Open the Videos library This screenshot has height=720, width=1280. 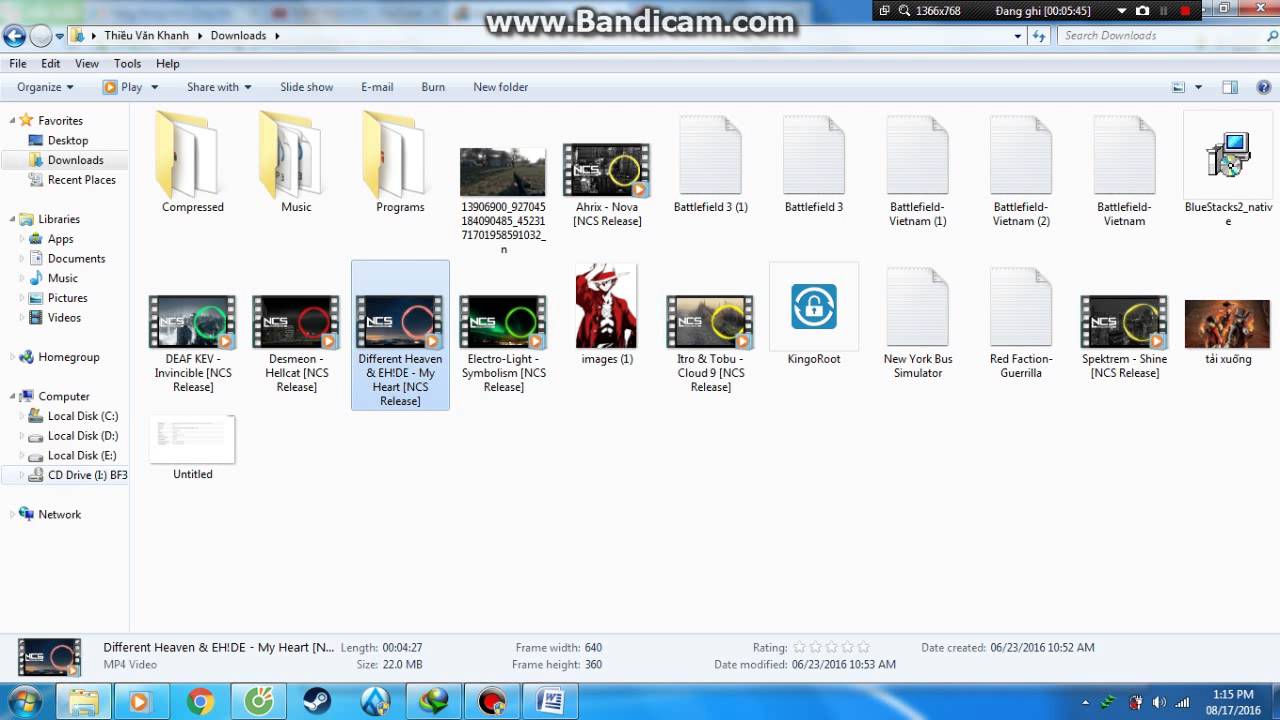64,318
